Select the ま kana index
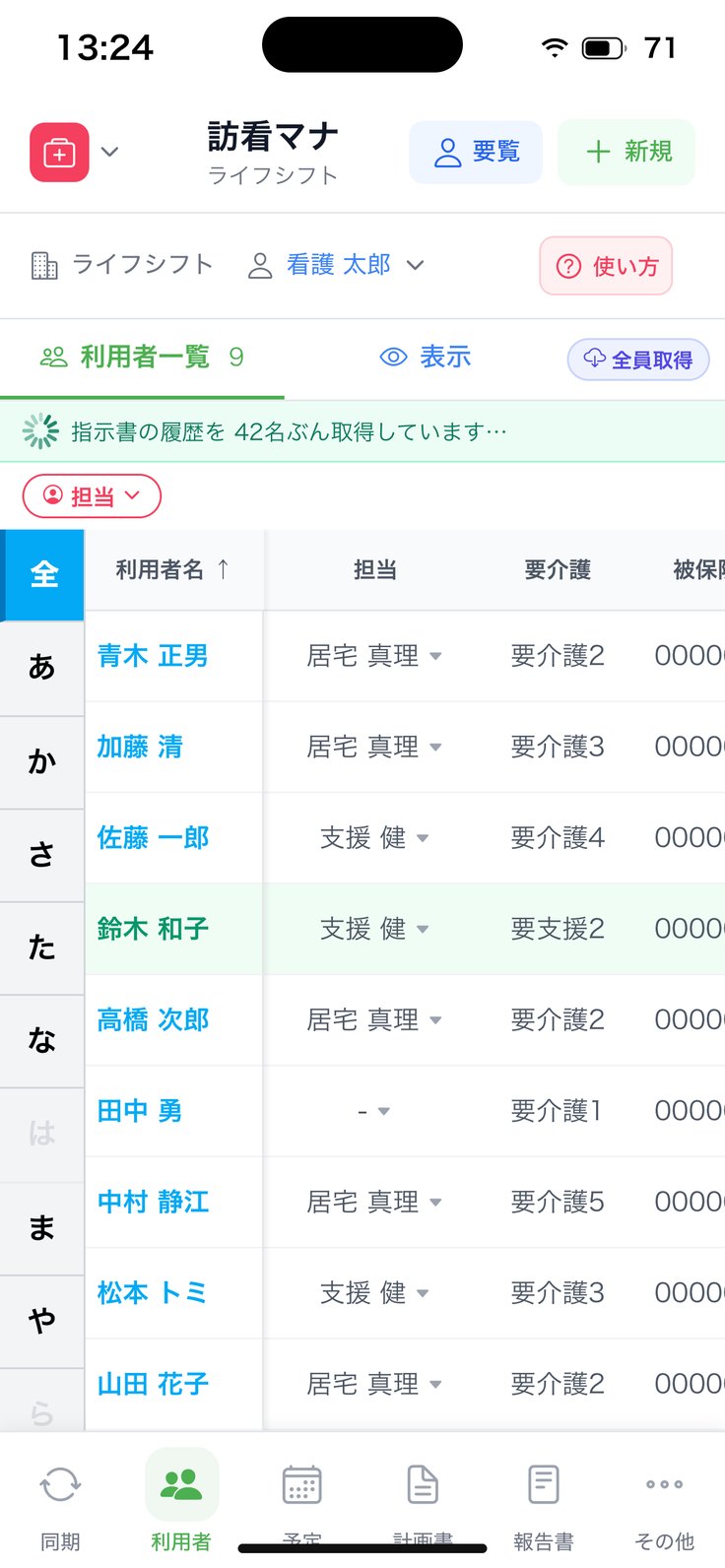Viewport: 725px width, 1568px height. (41, 1227)
